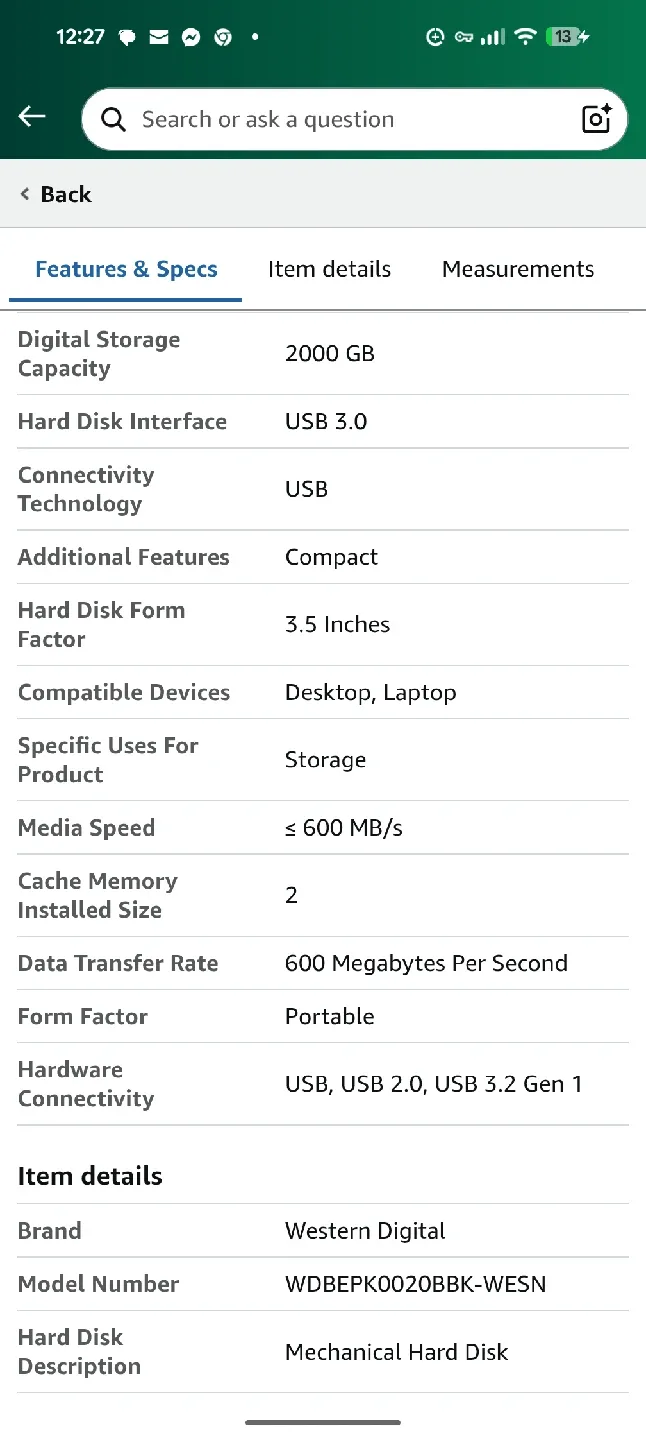Open the Measurements tab
646x1440 pixels.
(517, 268)
